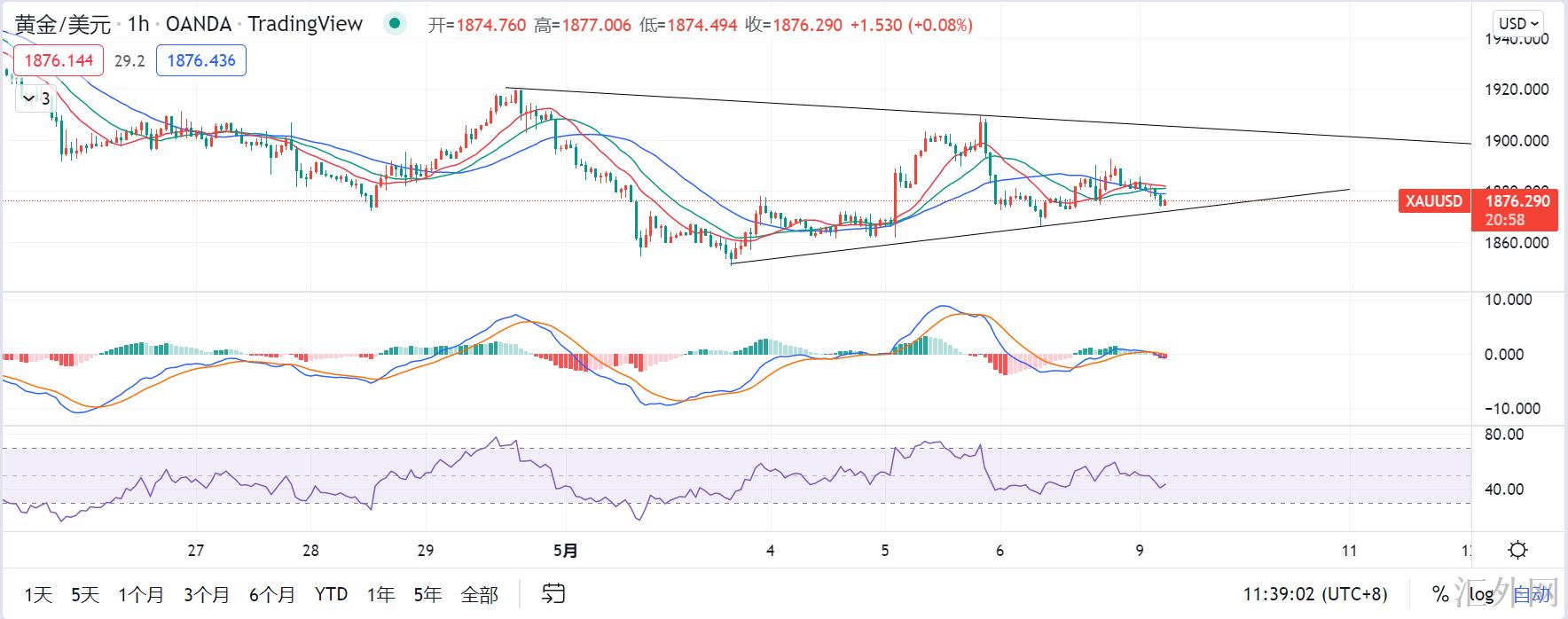The width and height of the screenshot is (1568, 619).
Task: Select the 全部 (all) time range
Action: pos(479,594)
